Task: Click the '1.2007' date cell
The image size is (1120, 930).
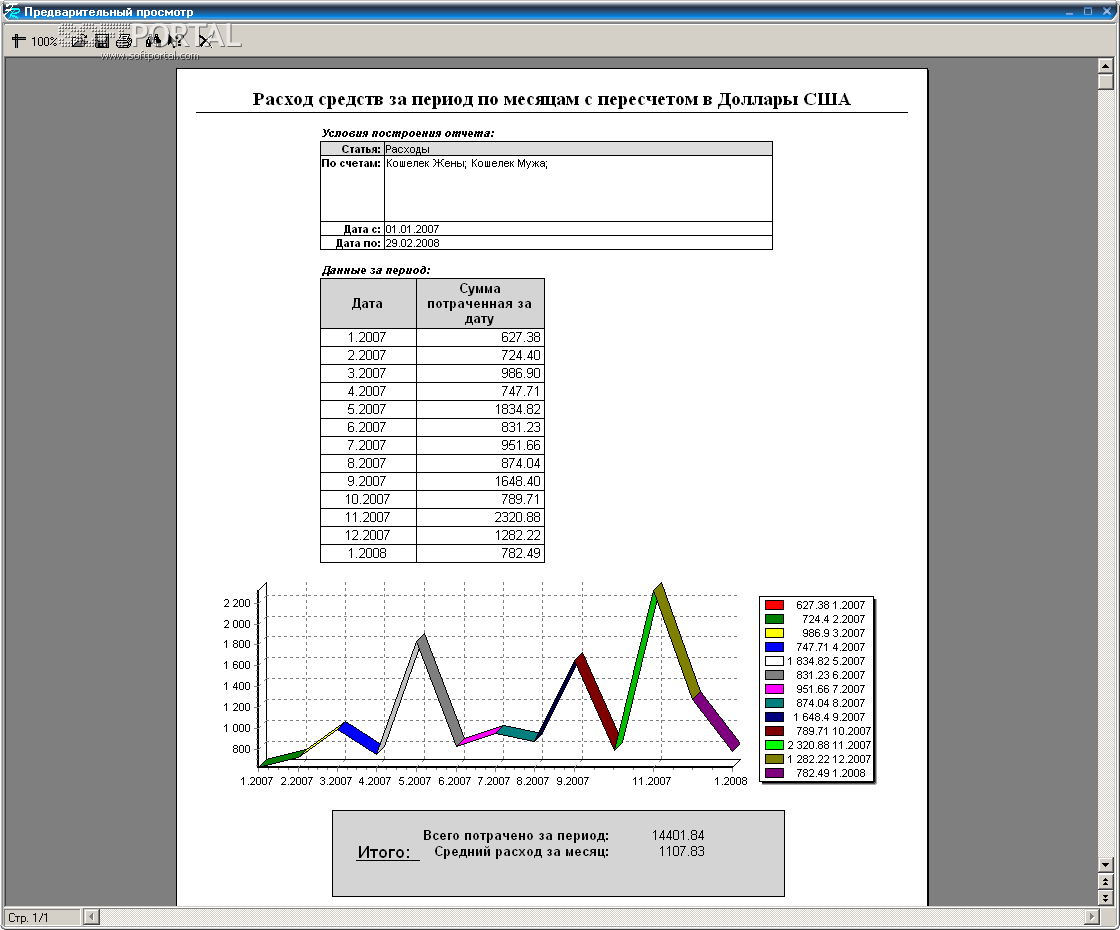Action: click(368, 337)
